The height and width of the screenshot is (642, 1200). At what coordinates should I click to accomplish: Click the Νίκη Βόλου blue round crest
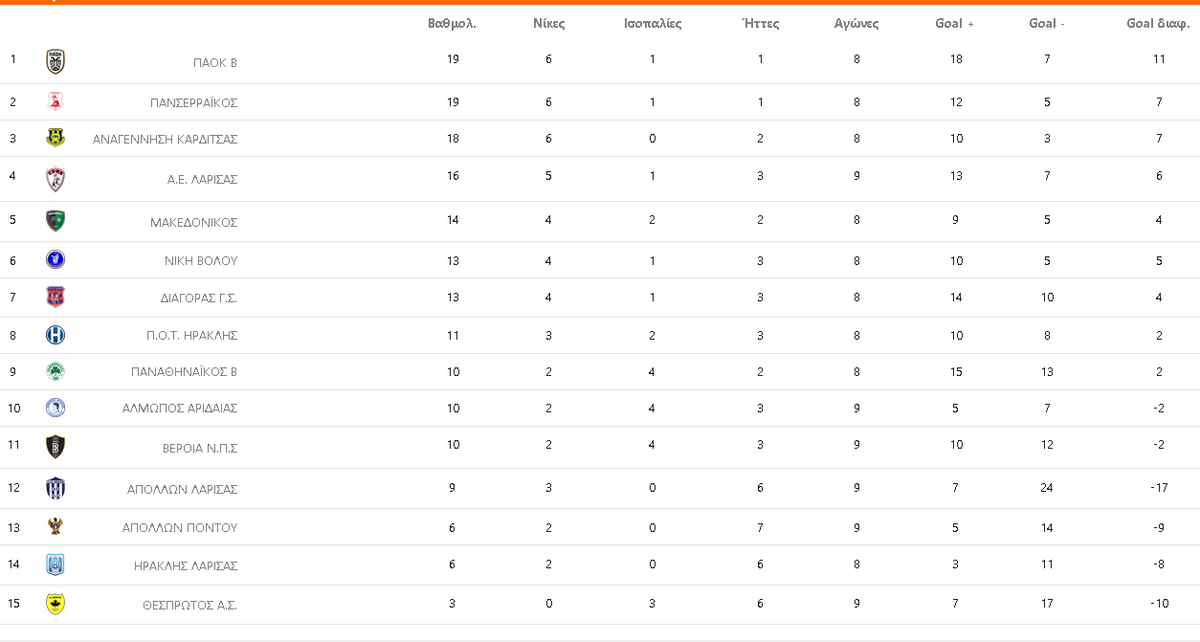coord(56,259)
